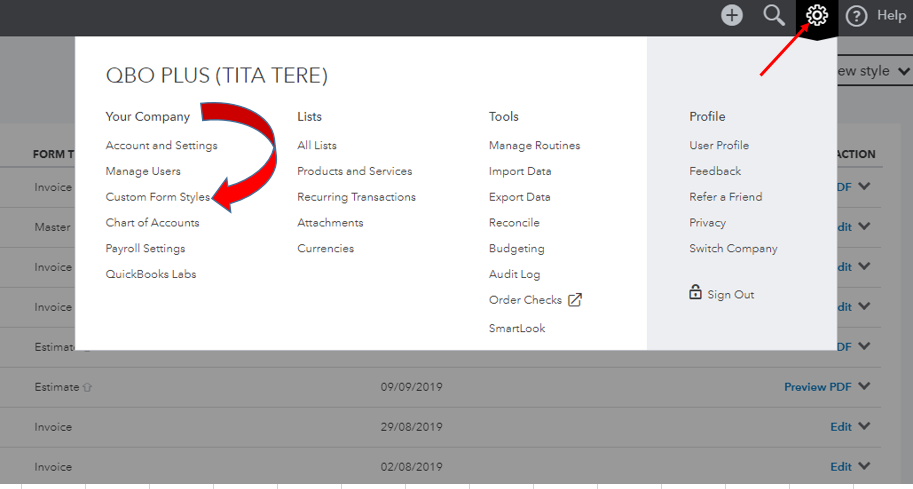Click the Profile column heading

707,116
